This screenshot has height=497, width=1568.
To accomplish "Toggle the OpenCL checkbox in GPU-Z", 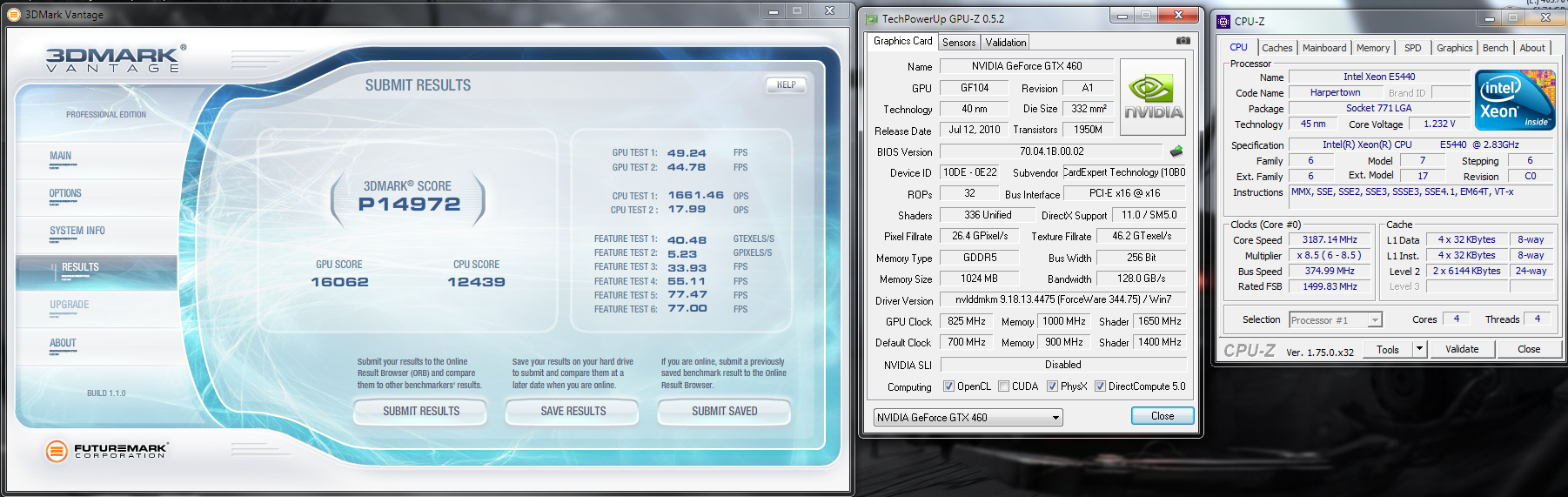I will (949, 386).
